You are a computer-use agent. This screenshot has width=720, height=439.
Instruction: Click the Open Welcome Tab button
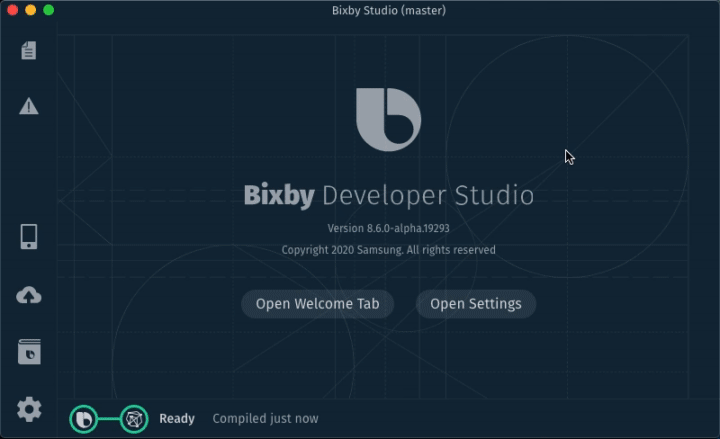tap(317, 304)
